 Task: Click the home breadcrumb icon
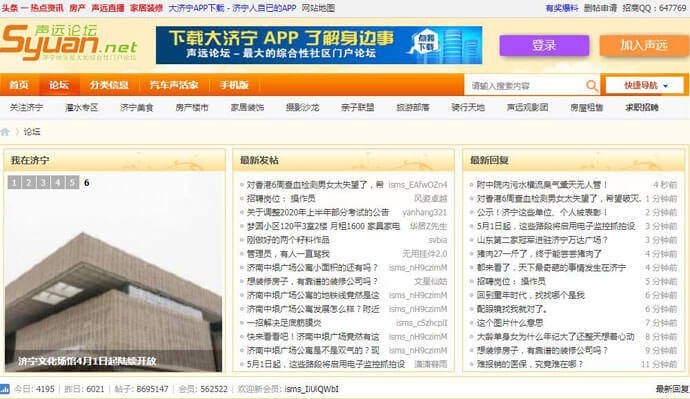click(5, 132)
